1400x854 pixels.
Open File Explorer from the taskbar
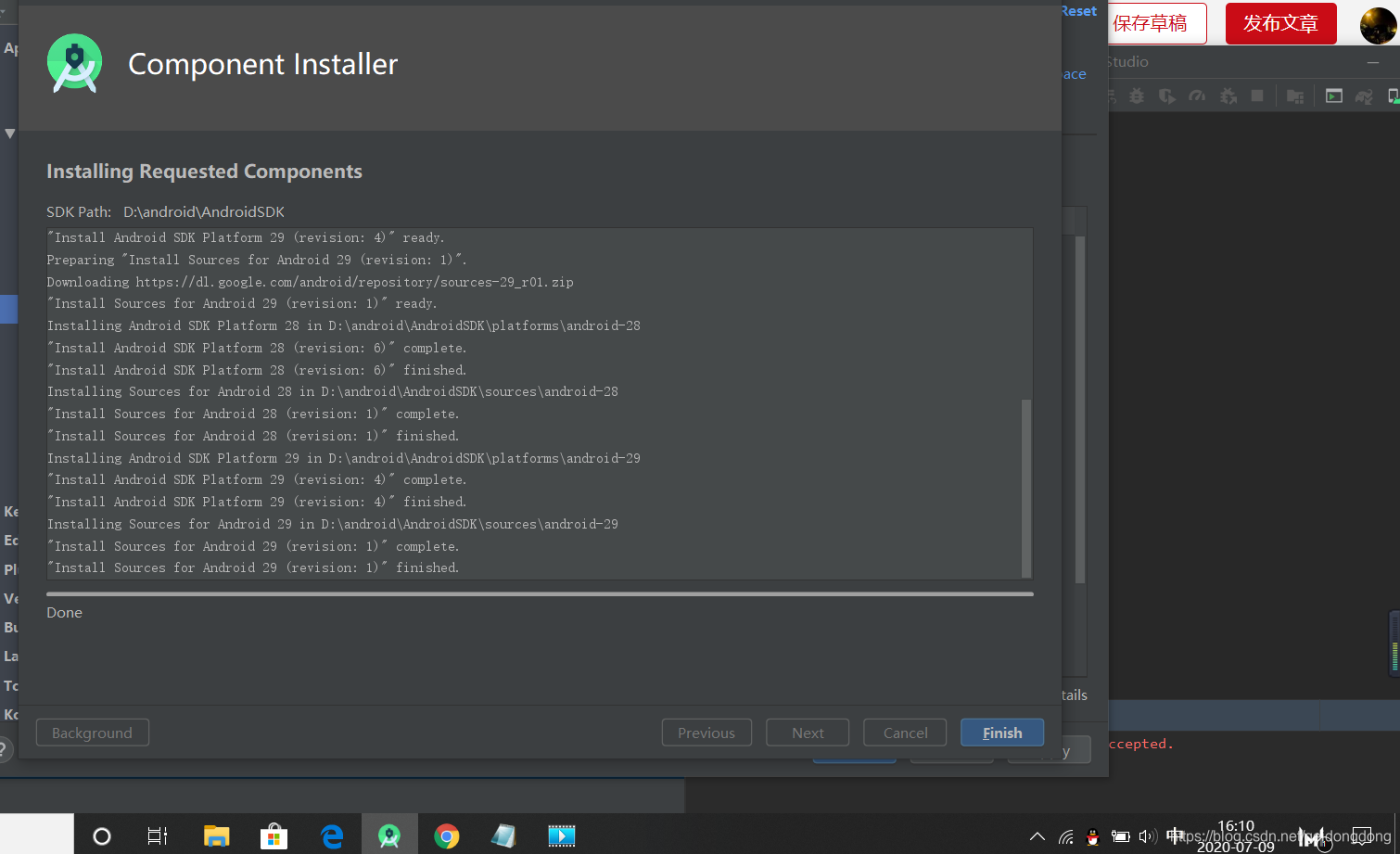[216, 836]
